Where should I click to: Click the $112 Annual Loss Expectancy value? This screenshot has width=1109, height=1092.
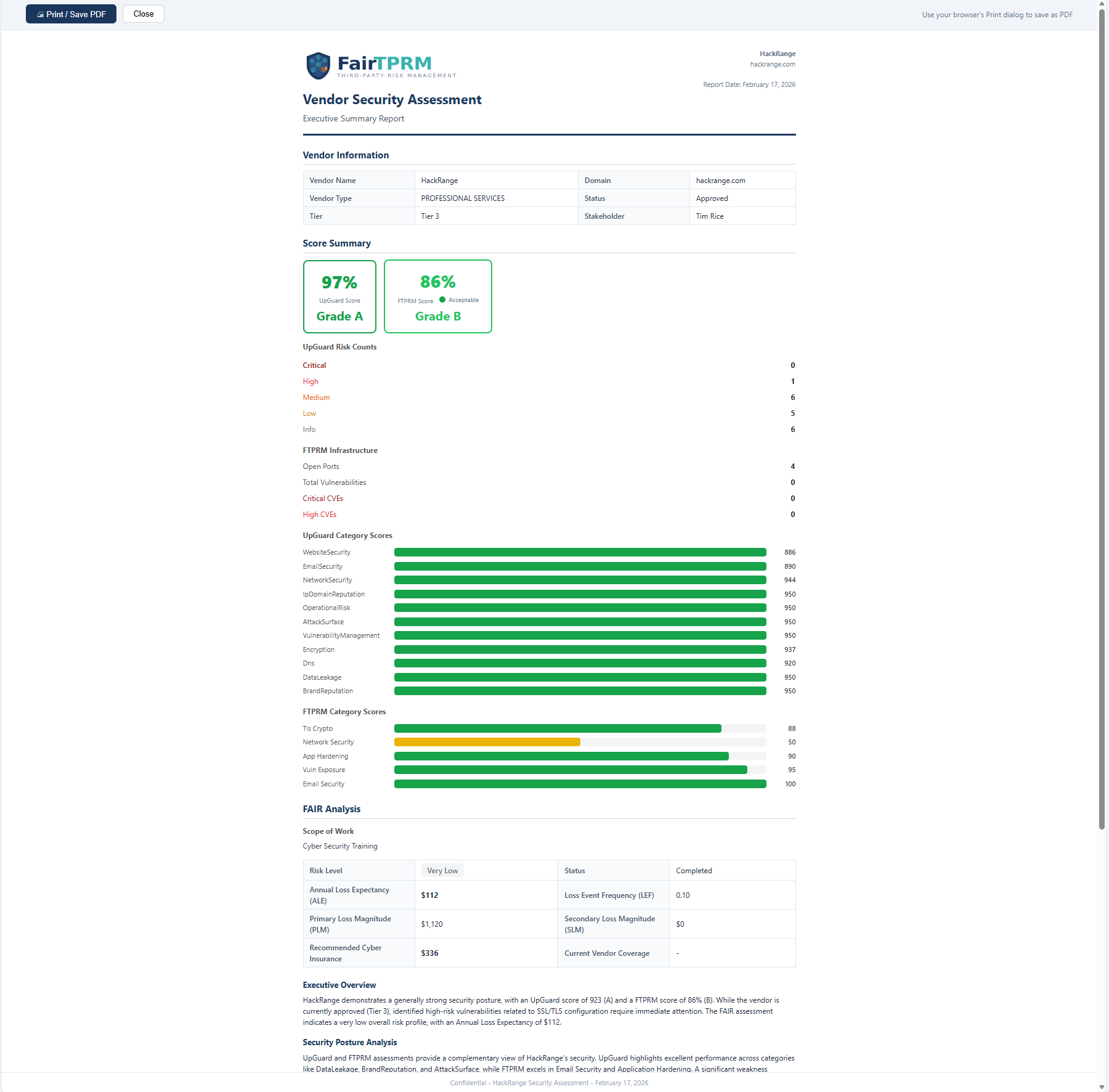pyautogui.click(x=429, y=895)
